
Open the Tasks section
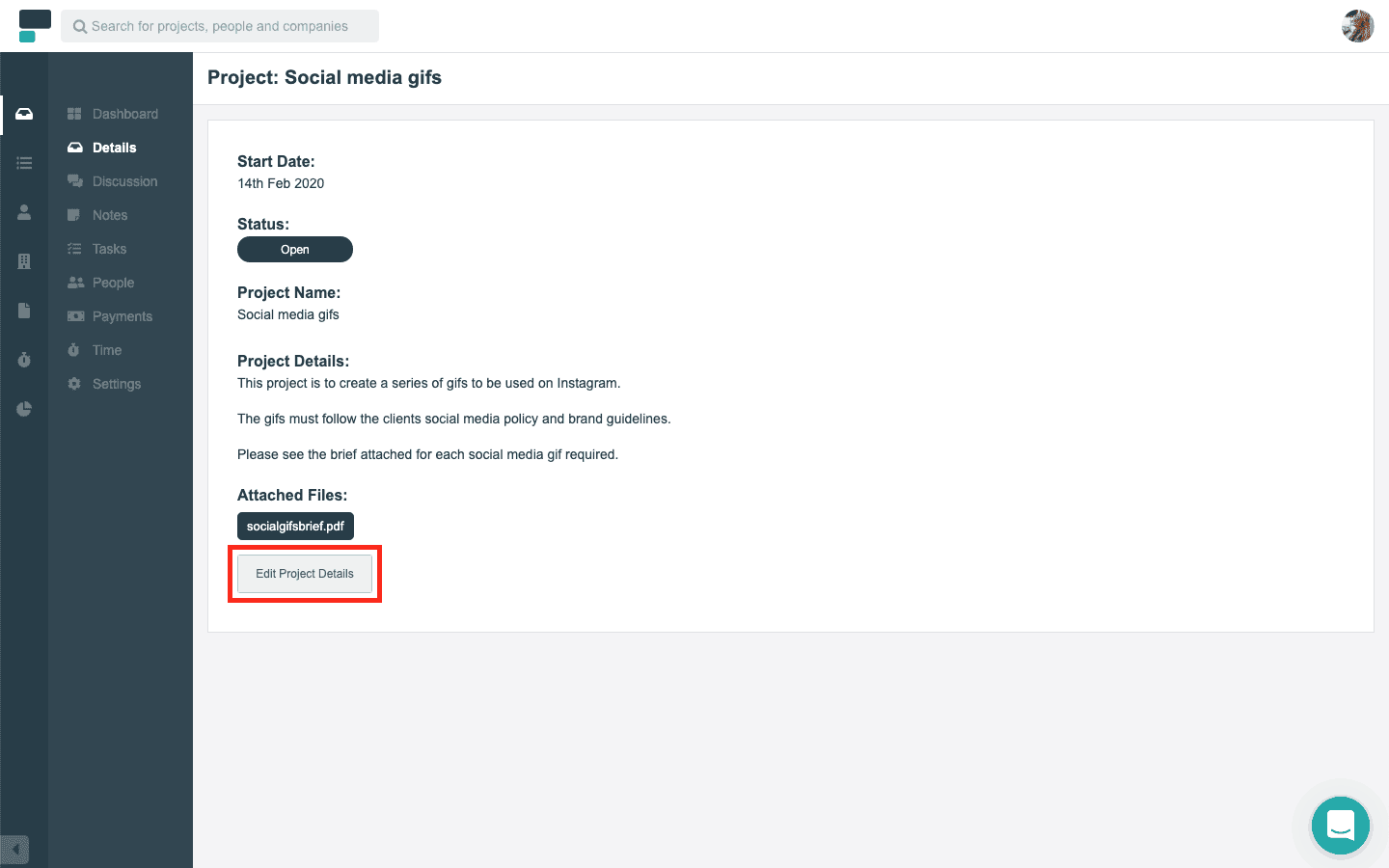[97, 249]
